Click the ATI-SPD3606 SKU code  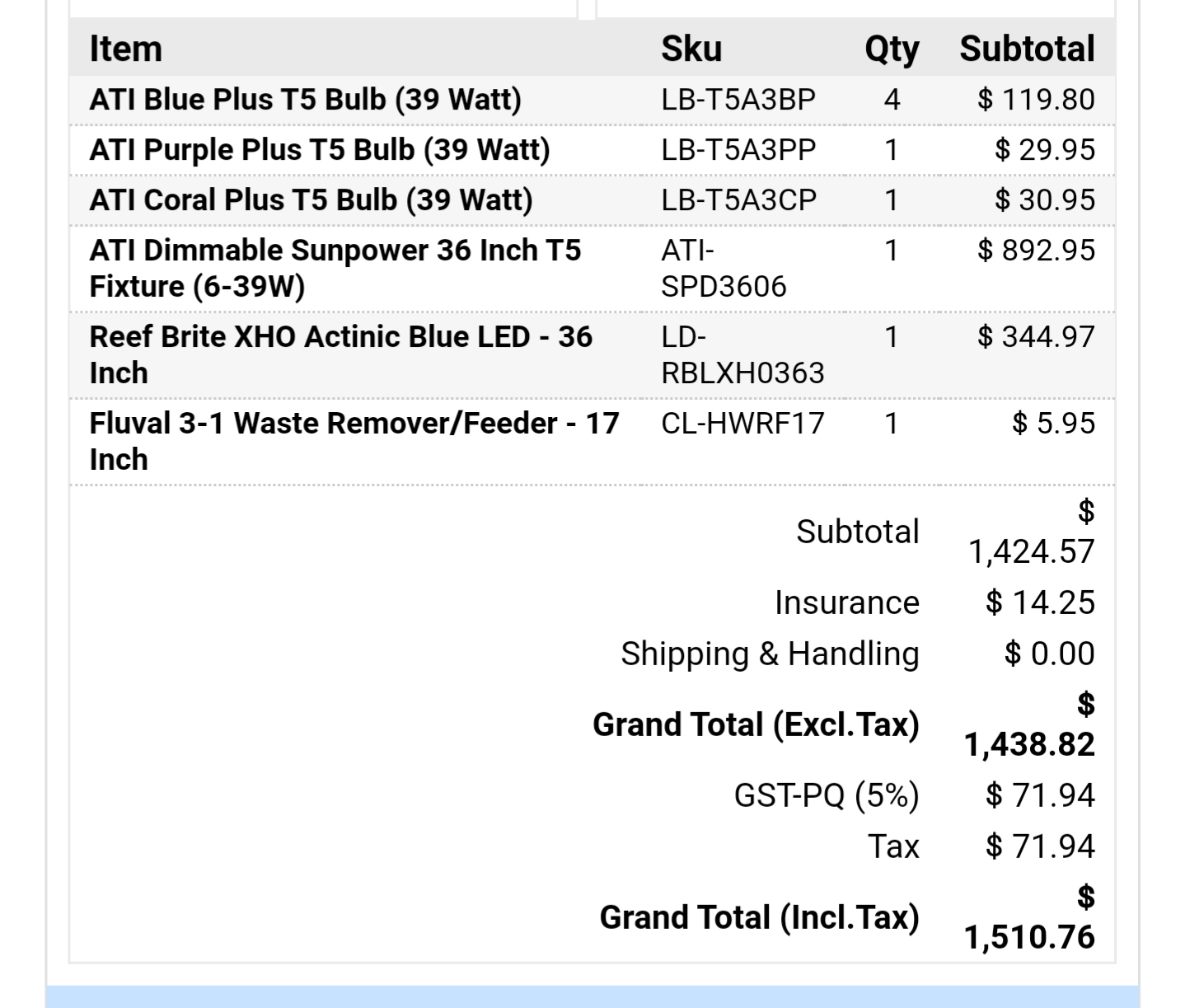[x=723, y=268]
